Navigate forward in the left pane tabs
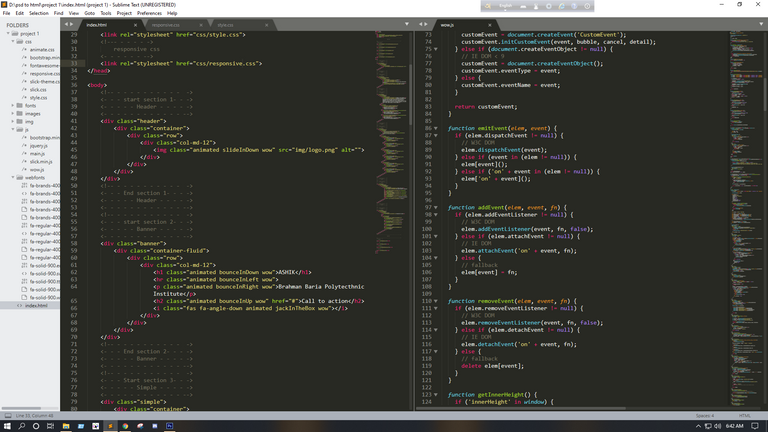This screenshot has width=768, height=432. pyautogui.click(x=72, y=24)
